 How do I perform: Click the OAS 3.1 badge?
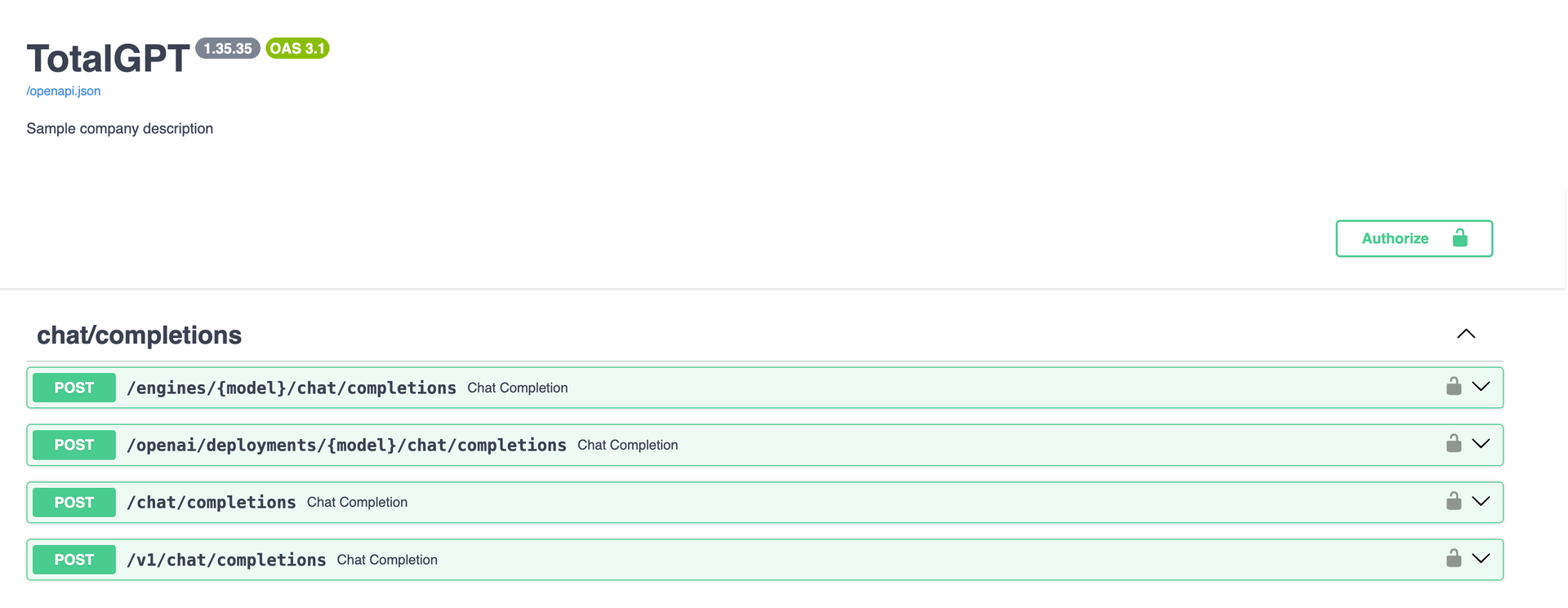point(297,48)
